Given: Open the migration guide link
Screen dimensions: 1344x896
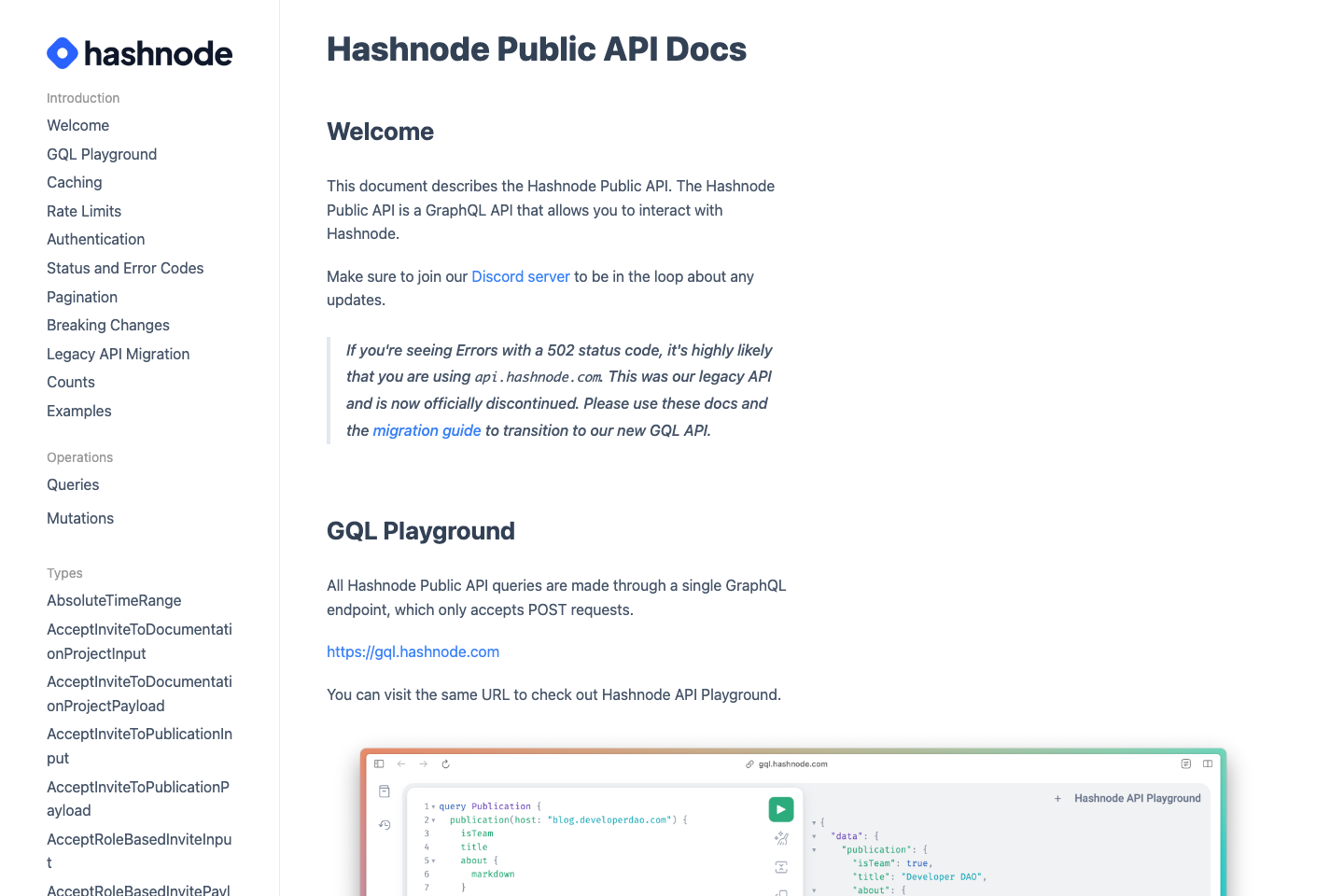Looking at the screenshot, I should click(x=427, y=430).
